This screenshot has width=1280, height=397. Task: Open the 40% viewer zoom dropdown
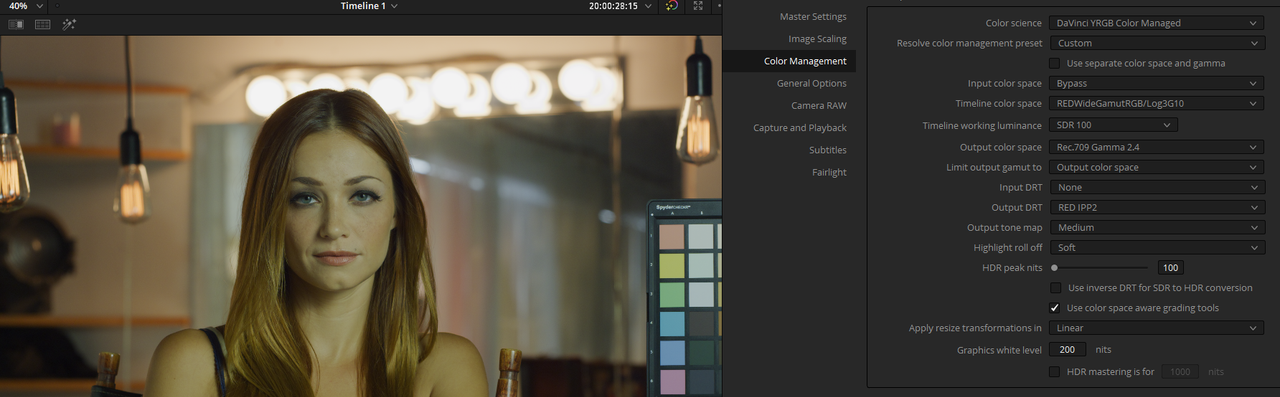pos(25,6)
